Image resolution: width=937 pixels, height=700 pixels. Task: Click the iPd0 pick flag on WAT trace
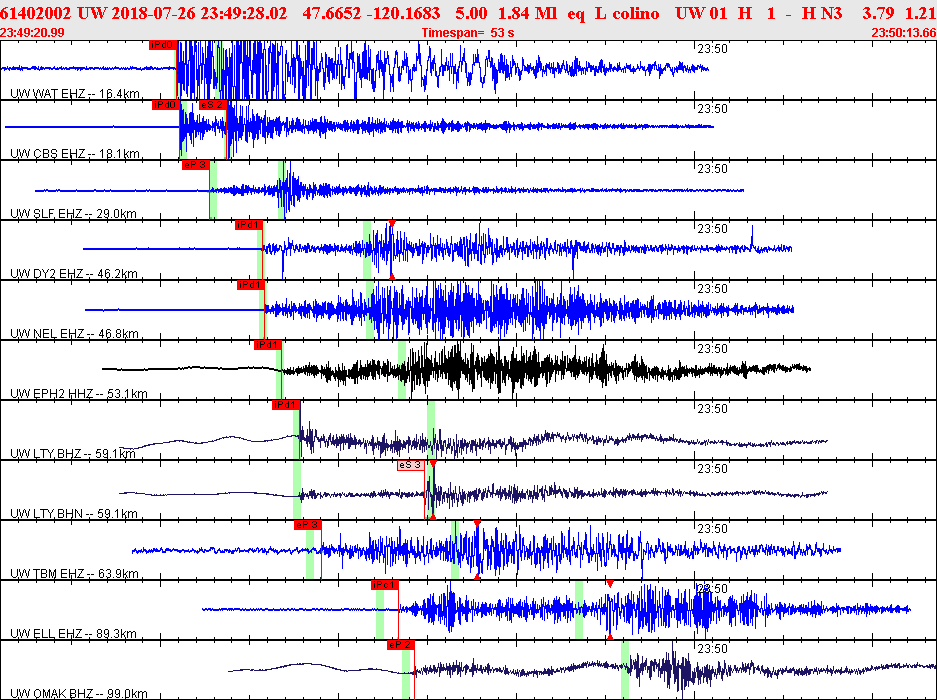(x=163, y=45)
